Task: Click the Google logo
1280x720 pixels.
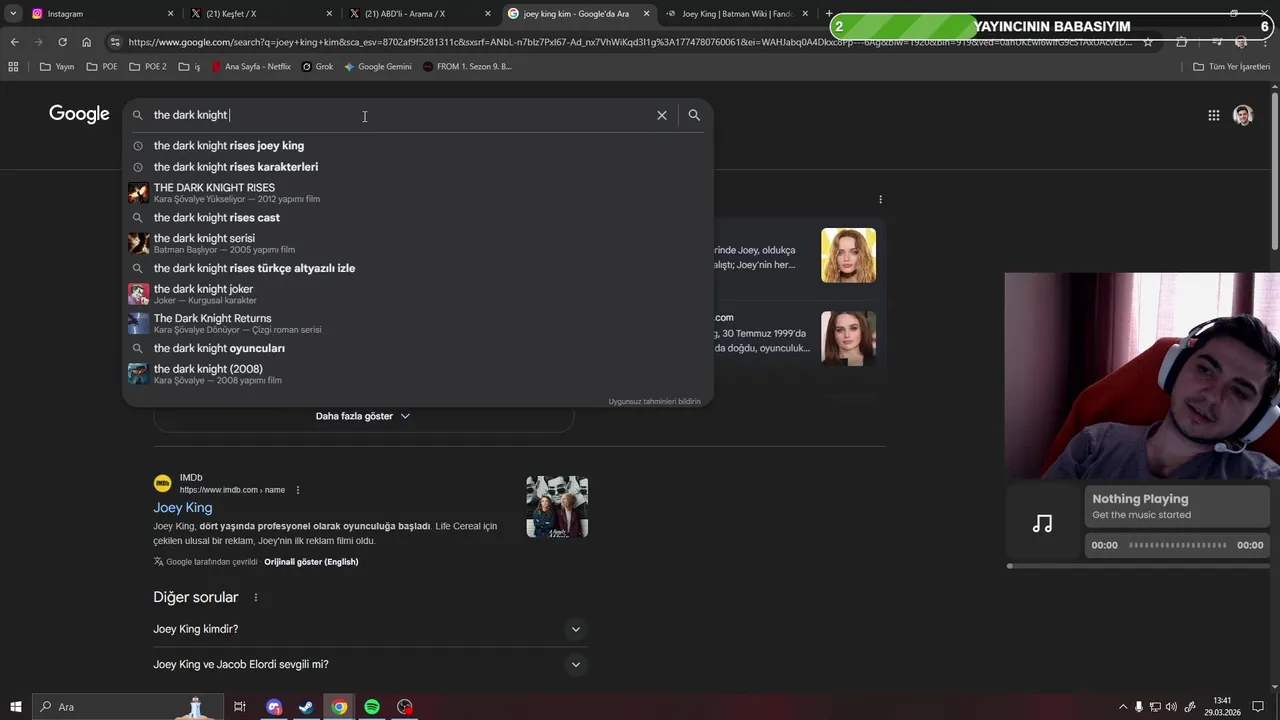Action: (79, 114)
